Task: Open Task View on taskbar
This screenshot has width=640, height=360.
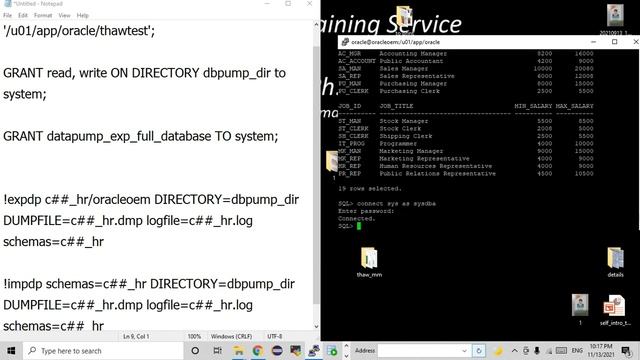Action: (x=218, y=351)
